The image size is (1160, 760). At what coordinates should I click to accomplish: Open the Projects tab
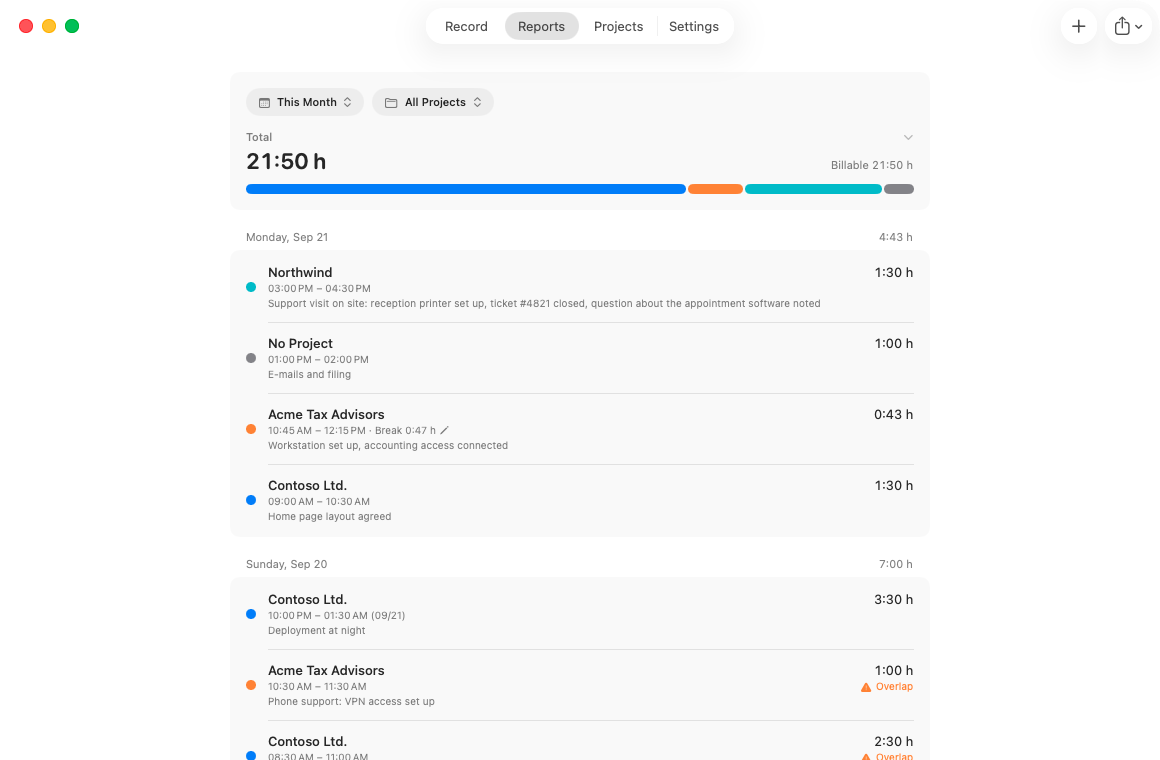point(618,27)
